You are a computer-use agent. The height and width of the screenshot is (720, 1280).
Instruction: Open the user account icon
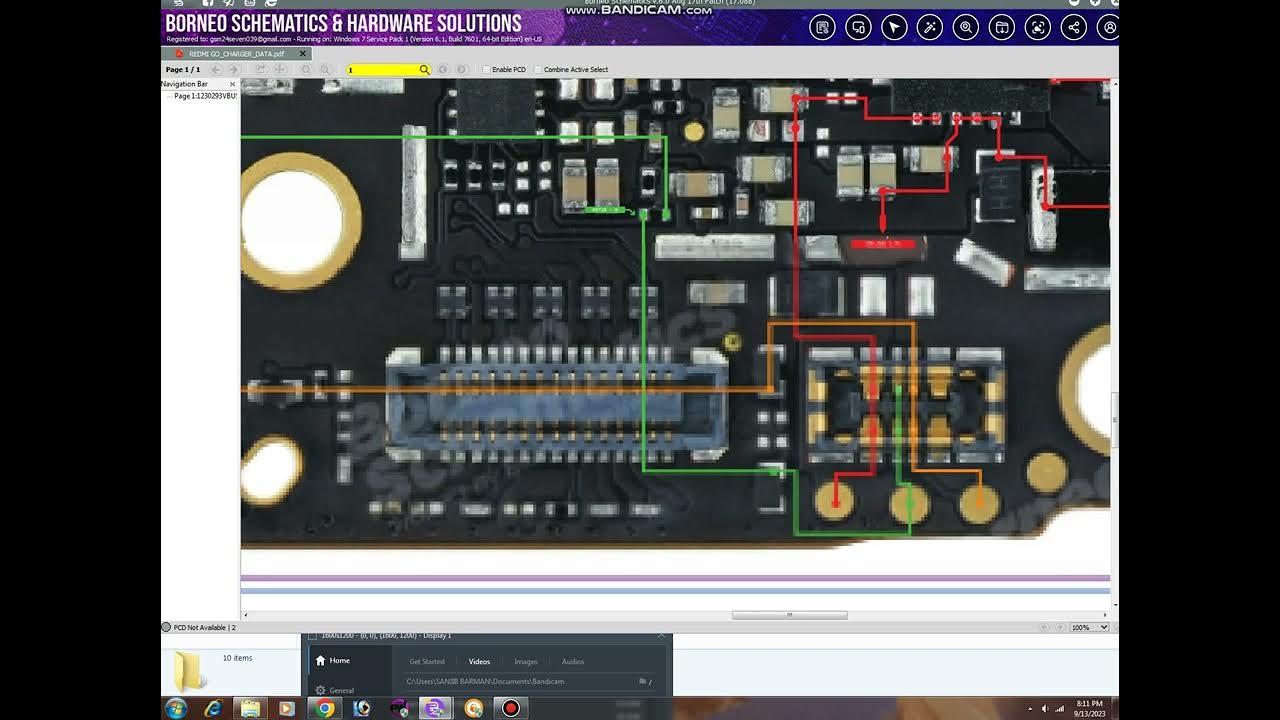point(1108,27)
